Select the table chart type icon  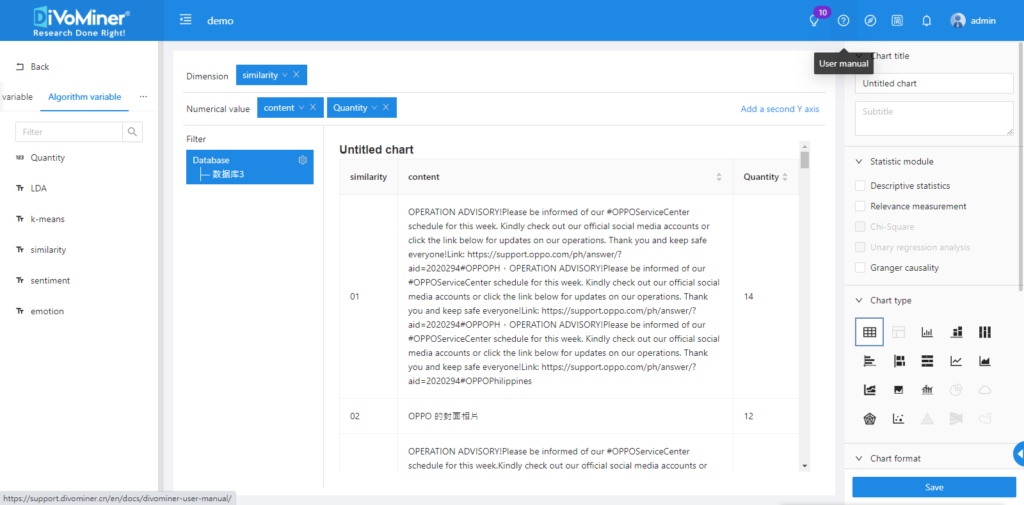tap(869, 332)
